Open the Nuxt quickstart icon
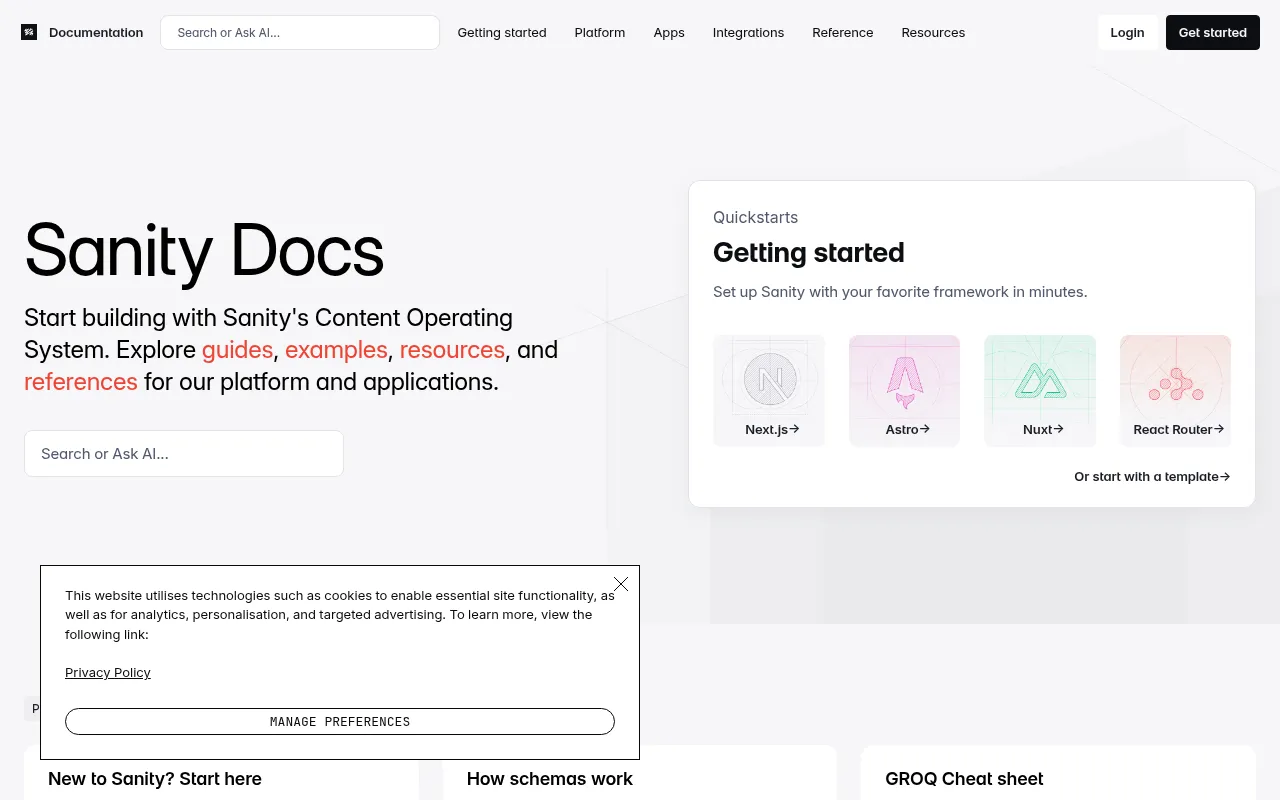 pos(1040,381)
